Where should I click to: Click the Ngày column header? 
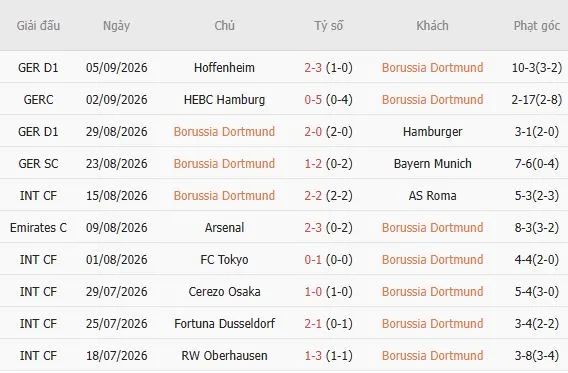pos(116,26)
